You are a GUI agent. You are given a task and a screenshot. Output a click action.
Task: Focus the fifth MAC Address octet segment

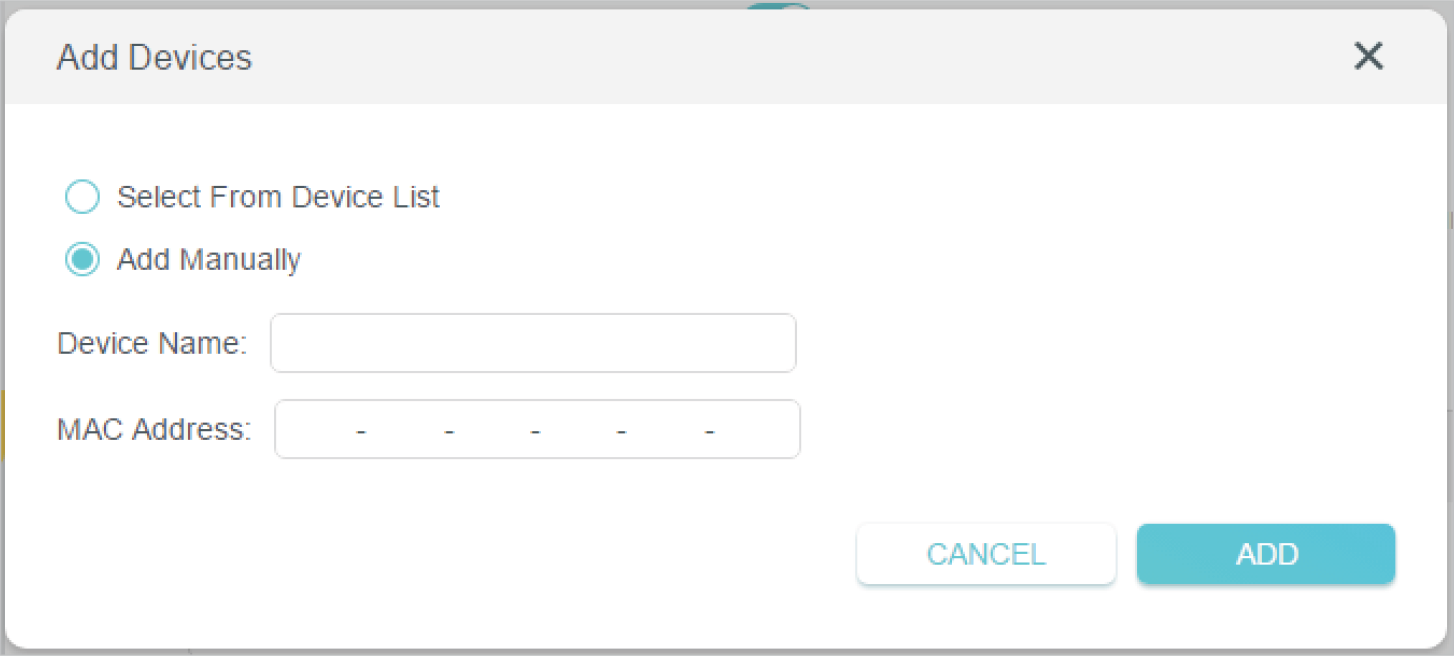[x=666, y=430]
